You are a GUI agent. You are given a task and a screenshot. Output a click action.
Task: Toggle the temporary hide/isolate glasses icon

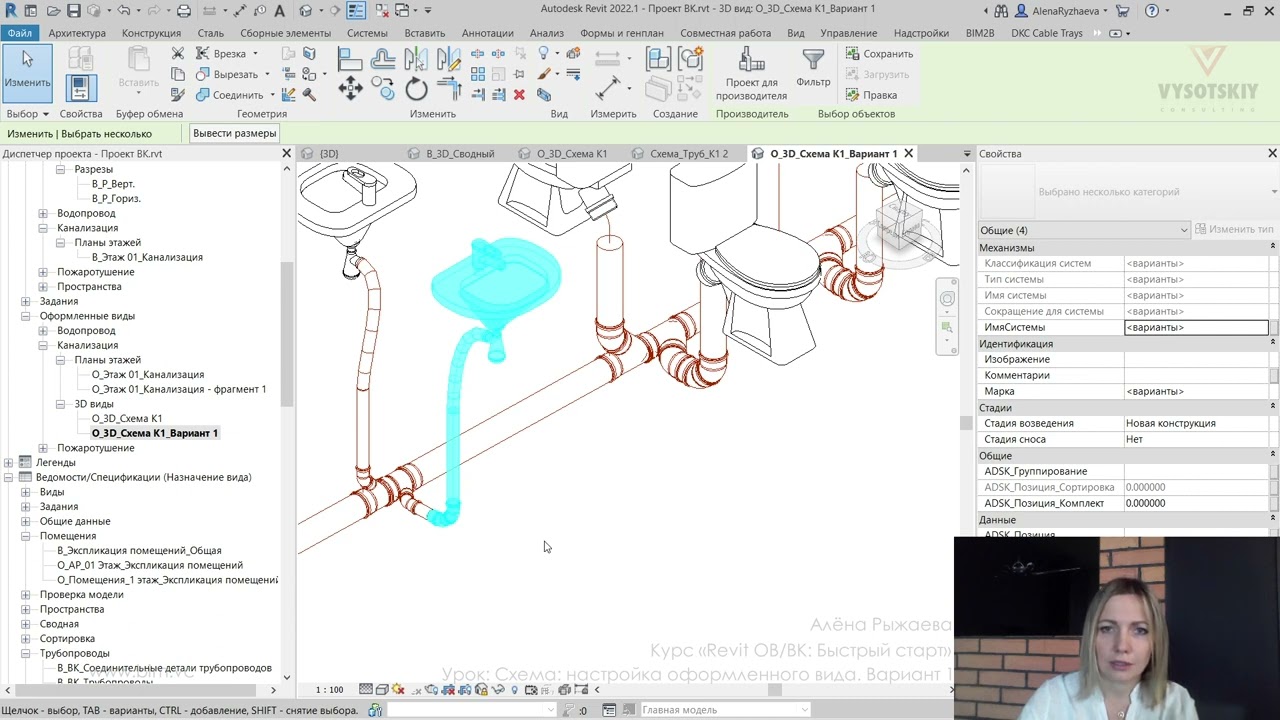(498, 689)
